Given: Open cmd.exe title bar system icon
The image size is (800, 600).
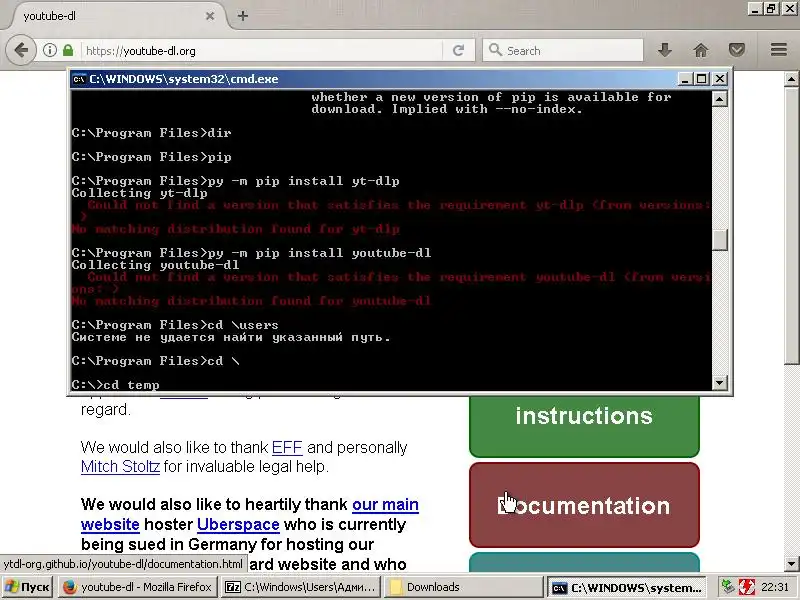Looking at the screenshot, I should (79, 79).
